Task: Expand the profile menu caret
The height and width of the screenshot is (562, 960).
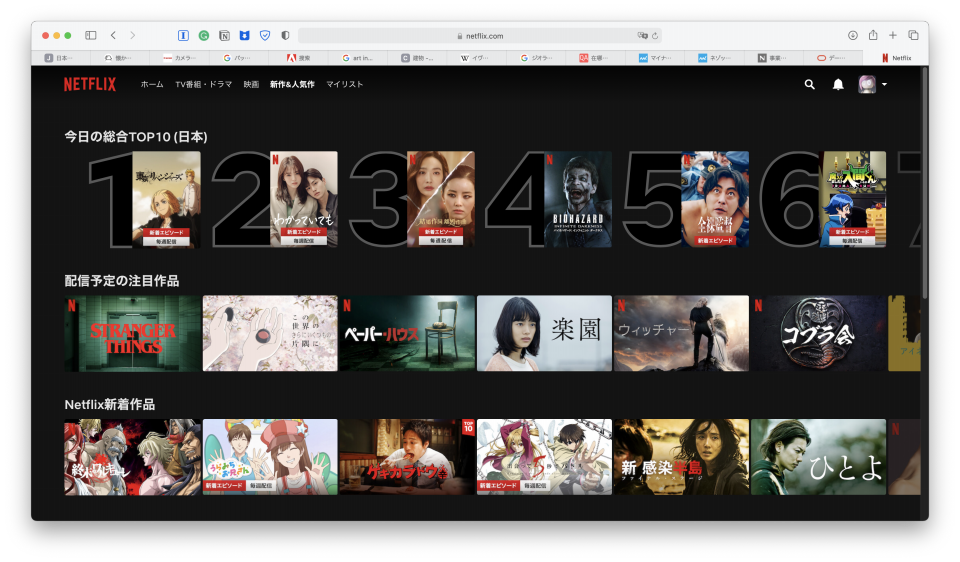Action: 885,84
